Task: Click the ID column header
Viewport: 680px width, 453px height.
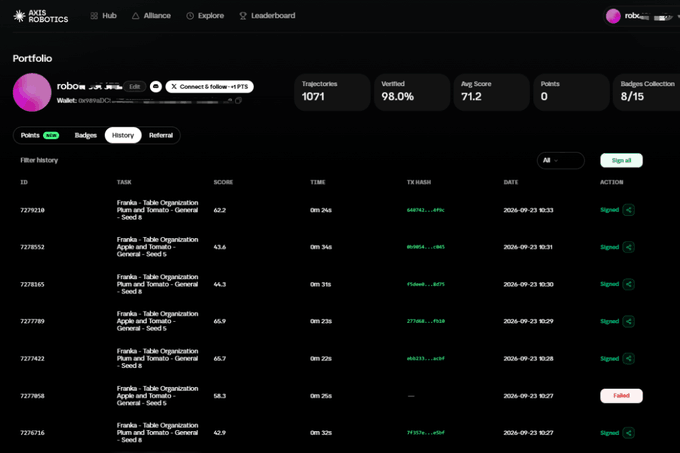Action: [24, 182]
